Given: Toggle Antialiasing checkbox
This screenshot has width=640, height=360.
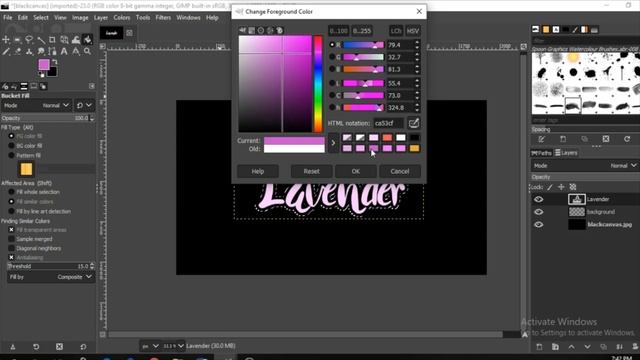Looking at the screenshot, I should click(11, 258).
